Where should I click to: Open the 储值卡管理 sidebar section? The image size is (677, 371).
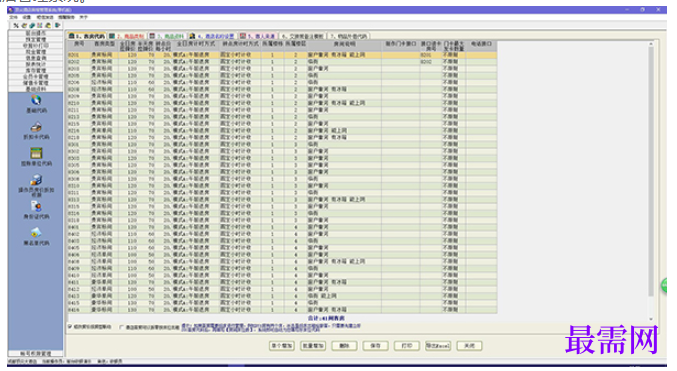click(x=36, y=82)
